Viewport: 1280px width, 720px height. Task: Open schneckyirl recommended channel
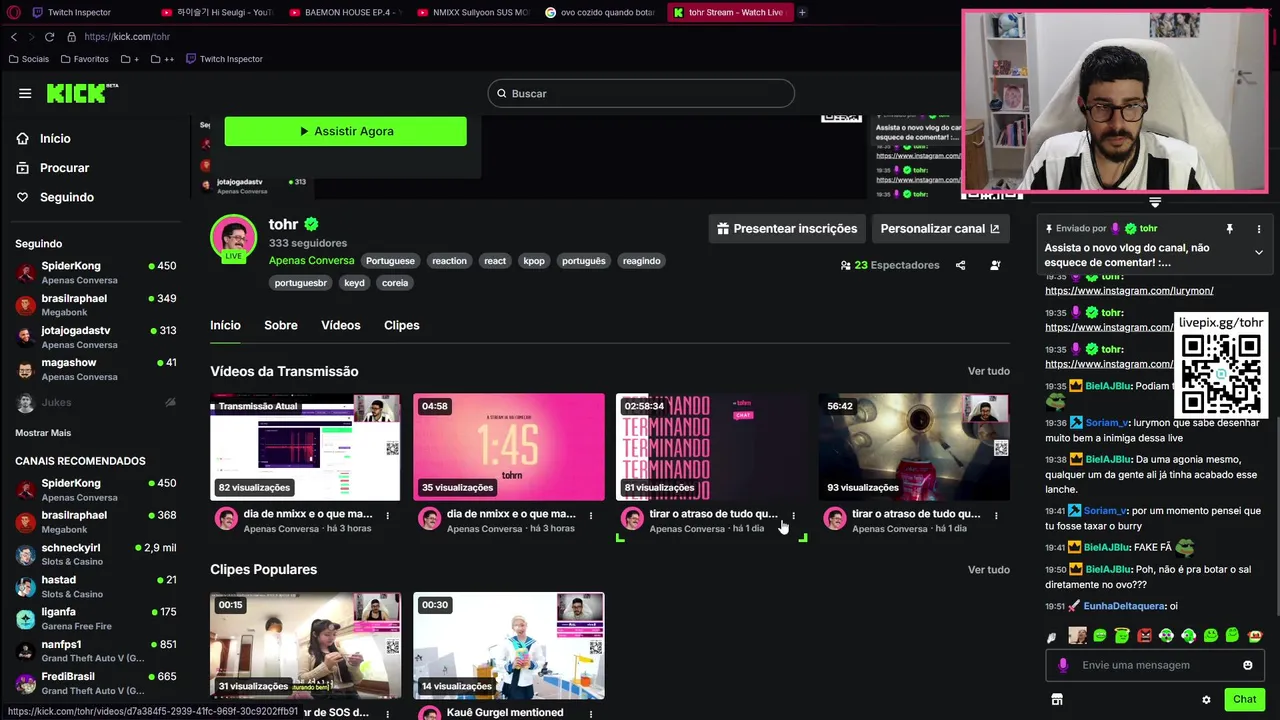pyautogui.click(x=96, y=554)
